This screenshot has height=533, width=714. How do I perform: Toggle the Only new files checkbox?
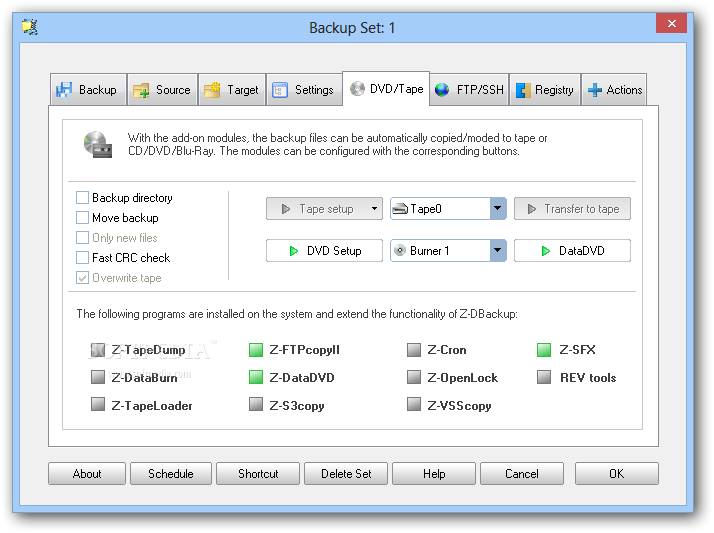(82, 238)
